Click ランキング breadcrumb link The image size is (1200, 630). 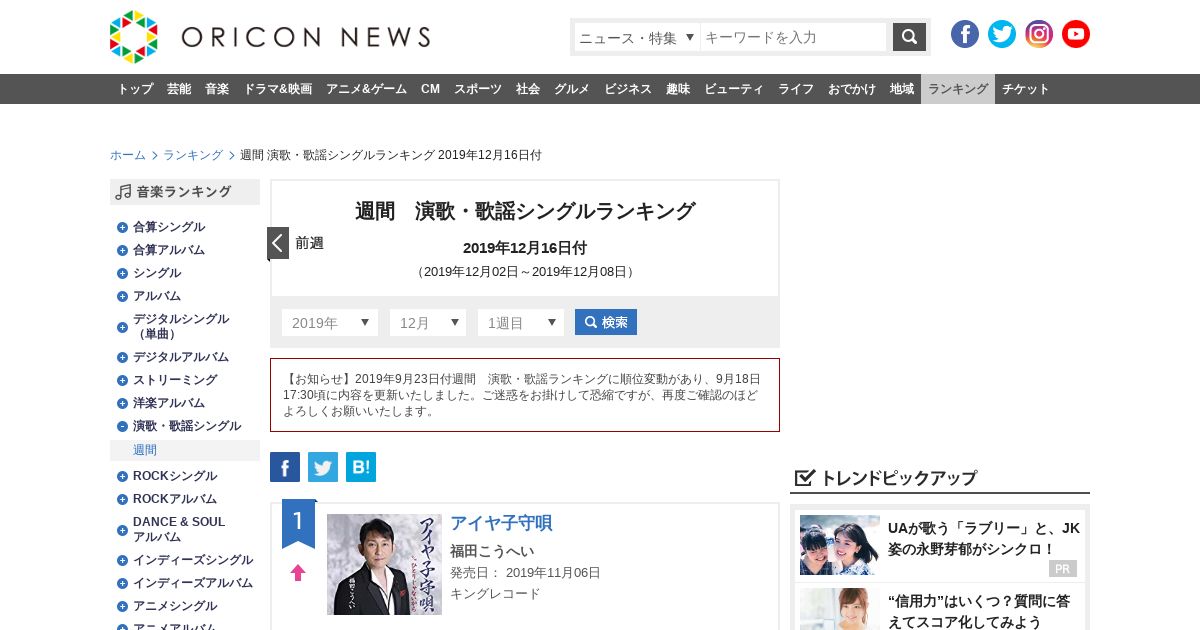[193, 155]
